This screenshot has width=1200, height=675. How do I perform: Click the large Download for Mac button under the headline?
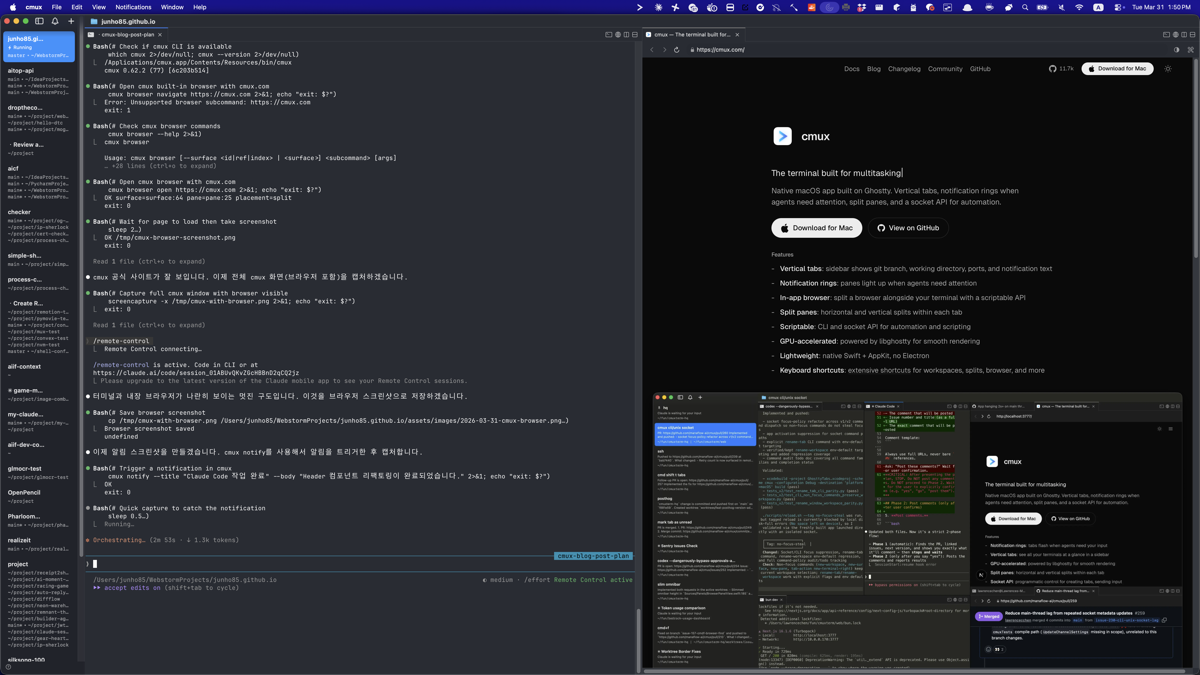tap(816, 228)
